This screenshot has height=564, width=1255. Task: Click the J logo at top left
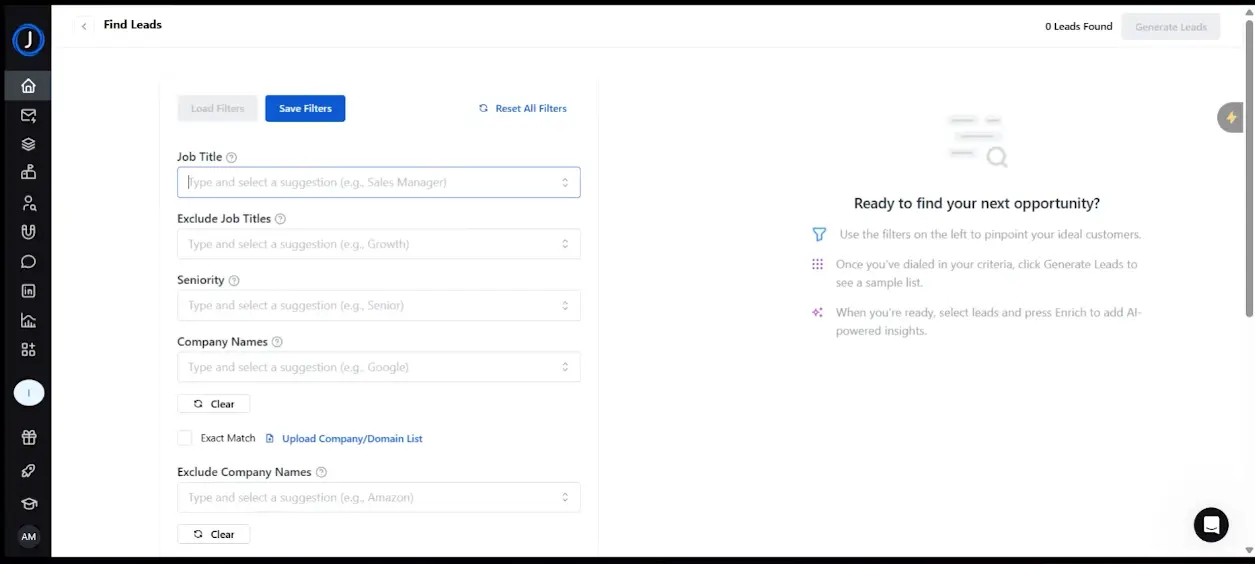tap(28, 40)
